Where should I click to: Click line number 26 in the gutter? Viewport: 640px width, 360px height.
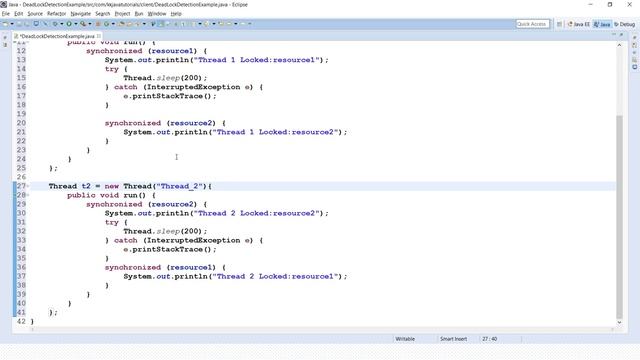[x=21, y=177]
